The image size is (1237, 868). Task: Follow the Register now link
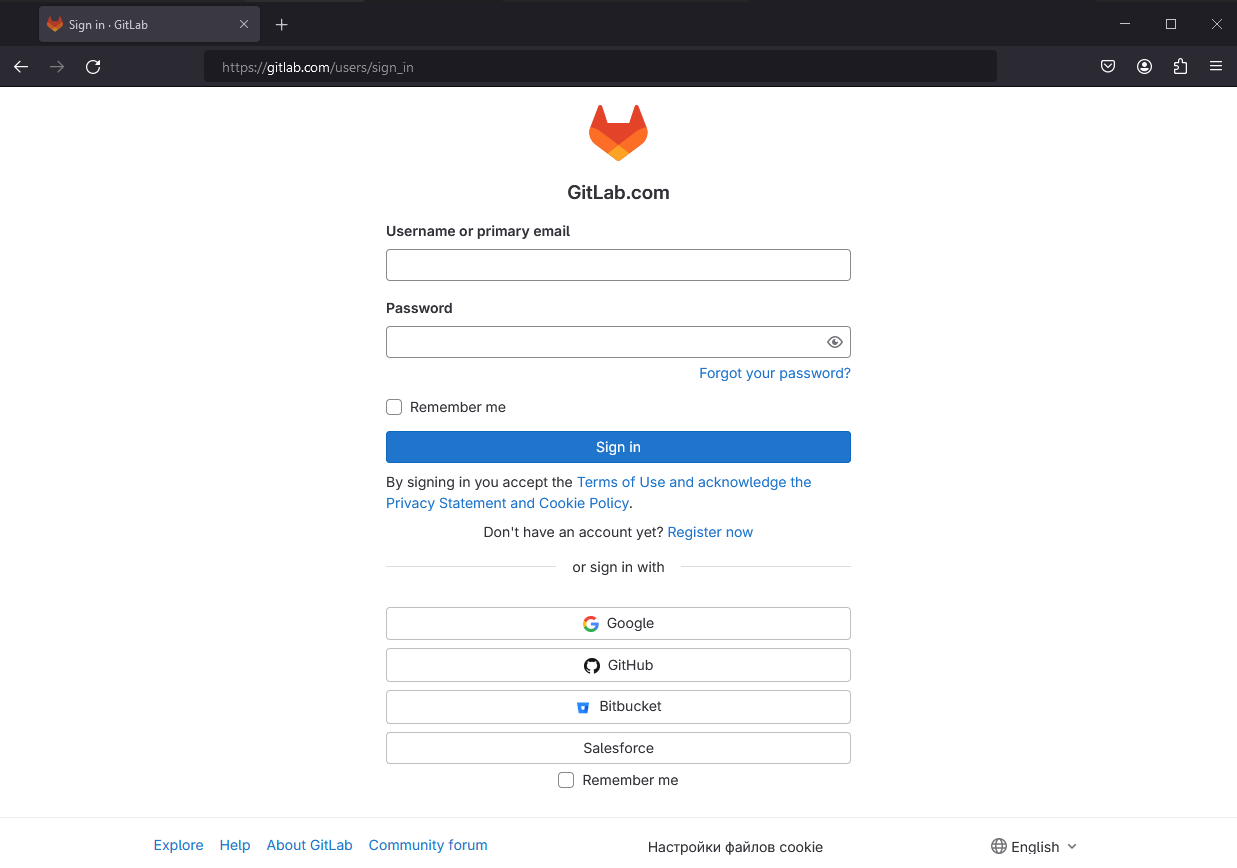click(x=710, y=532)
